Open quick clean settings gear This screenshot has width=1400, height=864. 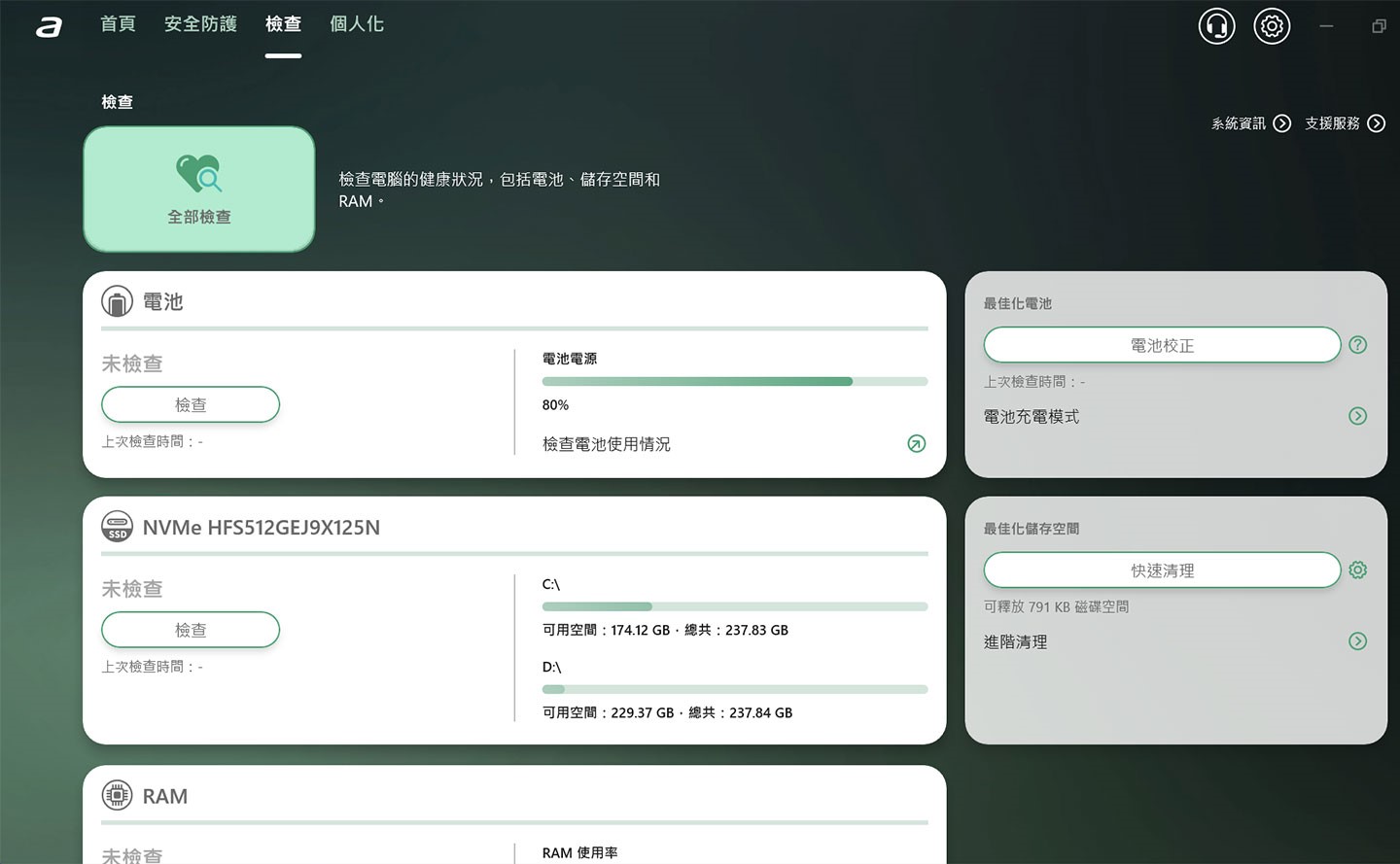click(1358, 570)
